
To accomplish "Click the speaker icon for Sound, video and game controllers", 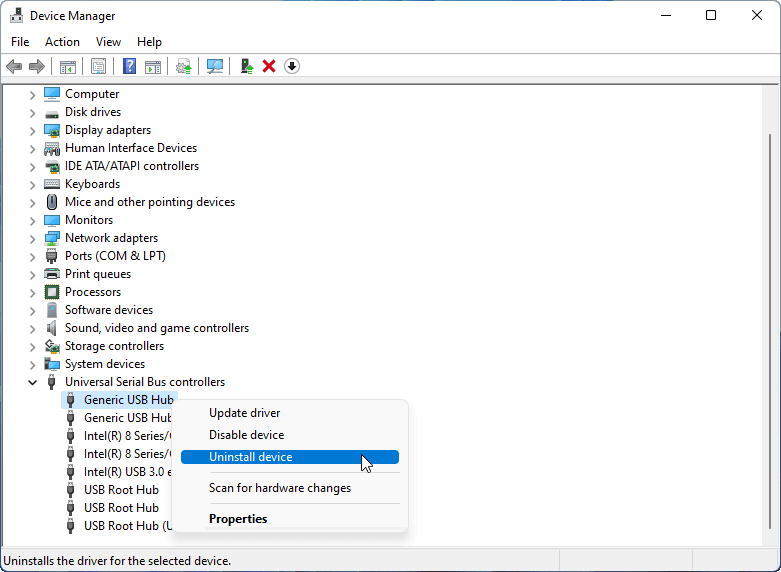I will pyautogui.click(x=52, y=328).
